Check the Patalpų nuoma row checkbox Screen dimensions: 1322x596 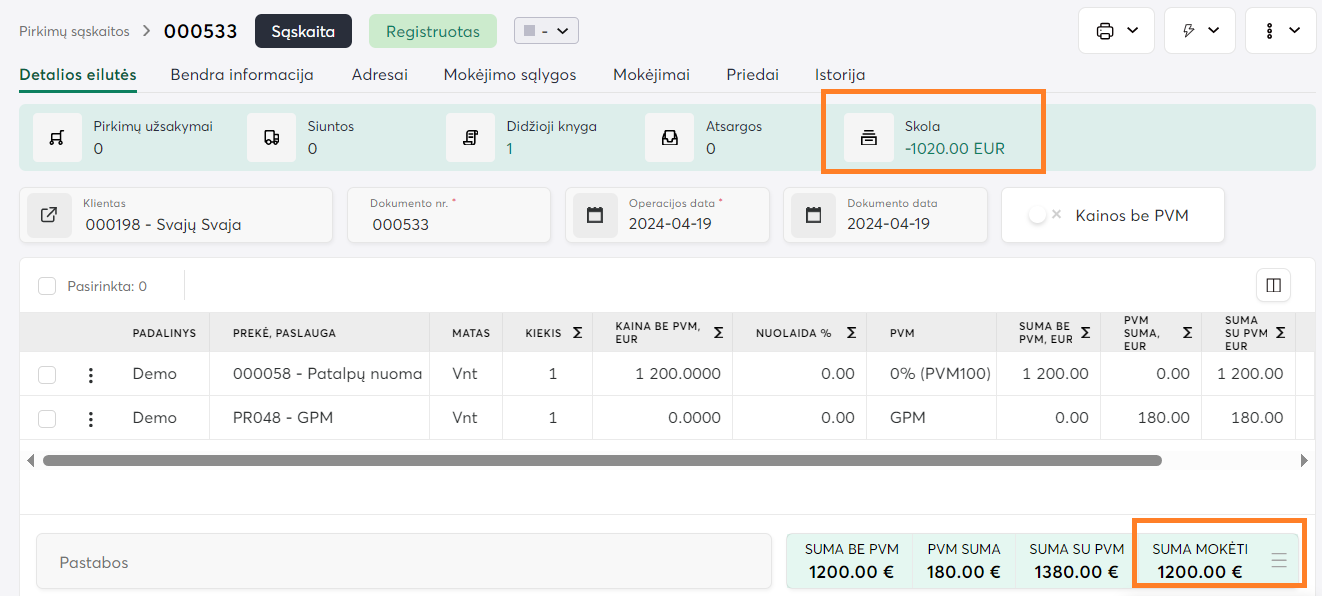[x=47, y=375]
